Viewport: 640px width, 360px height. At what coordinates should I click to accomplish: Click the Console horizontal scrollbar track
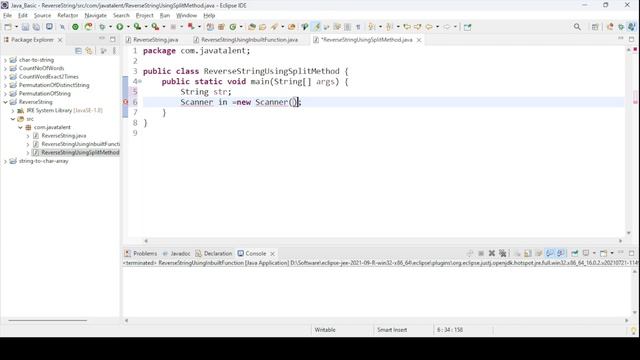point(376,320)
